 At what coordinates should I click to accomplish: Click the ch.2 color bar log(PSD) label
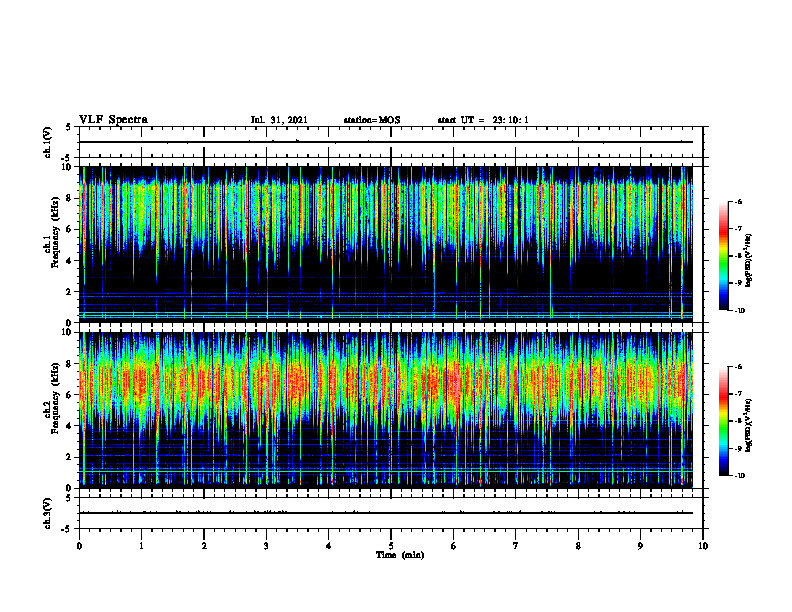(x=749, y=426)
